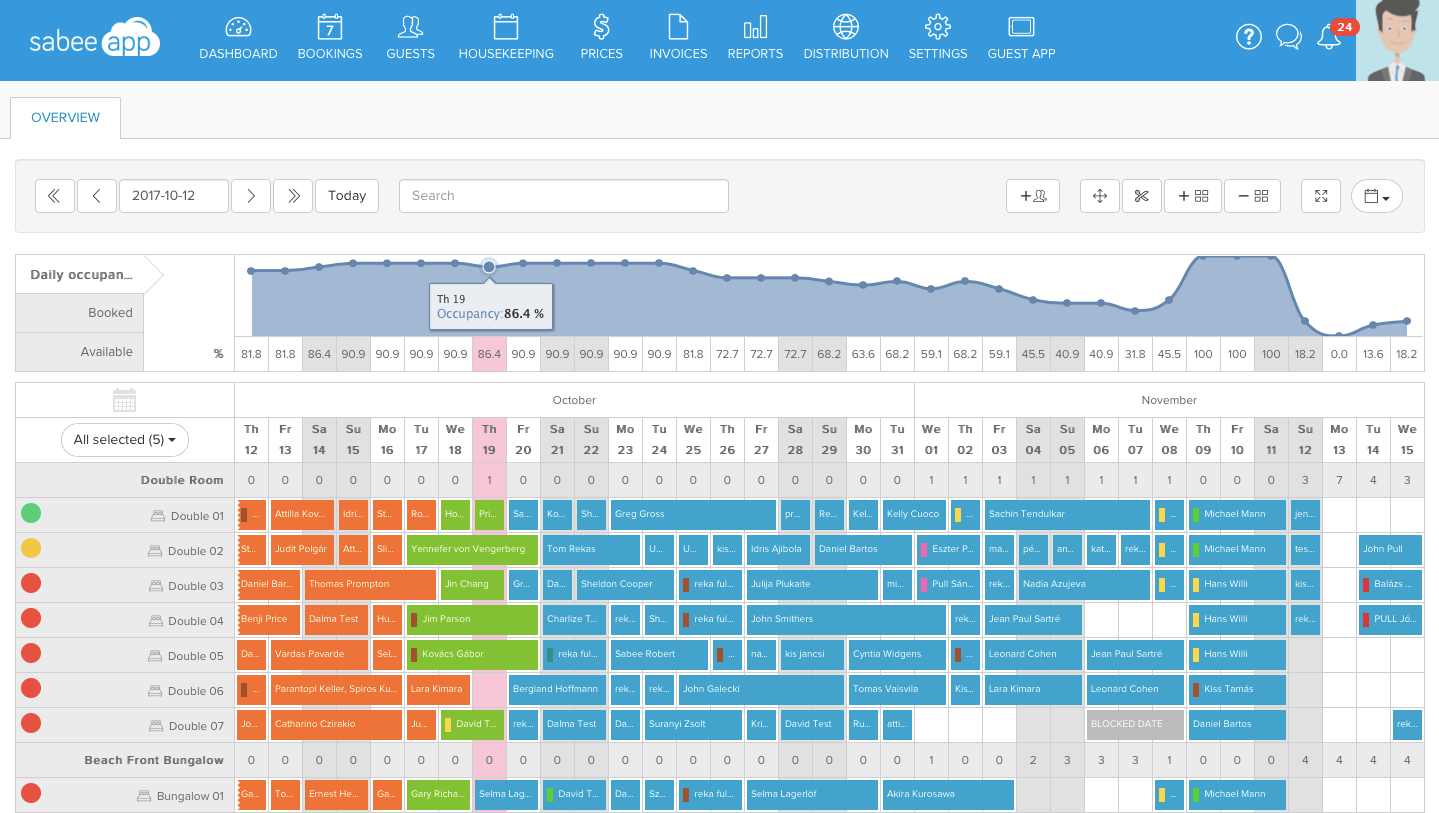Jump forward with the double-arrow next button

coord(293,196)
